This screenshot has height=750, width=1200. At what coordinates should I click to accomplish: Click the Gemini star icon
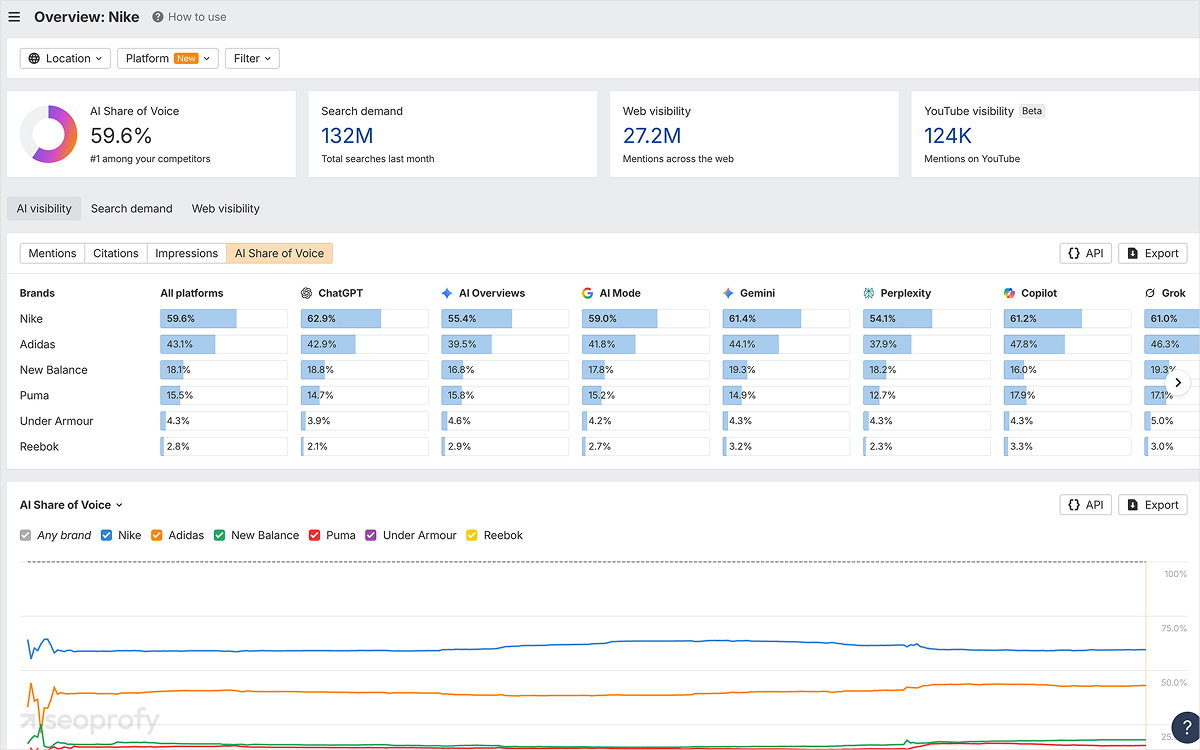(728, 293)
